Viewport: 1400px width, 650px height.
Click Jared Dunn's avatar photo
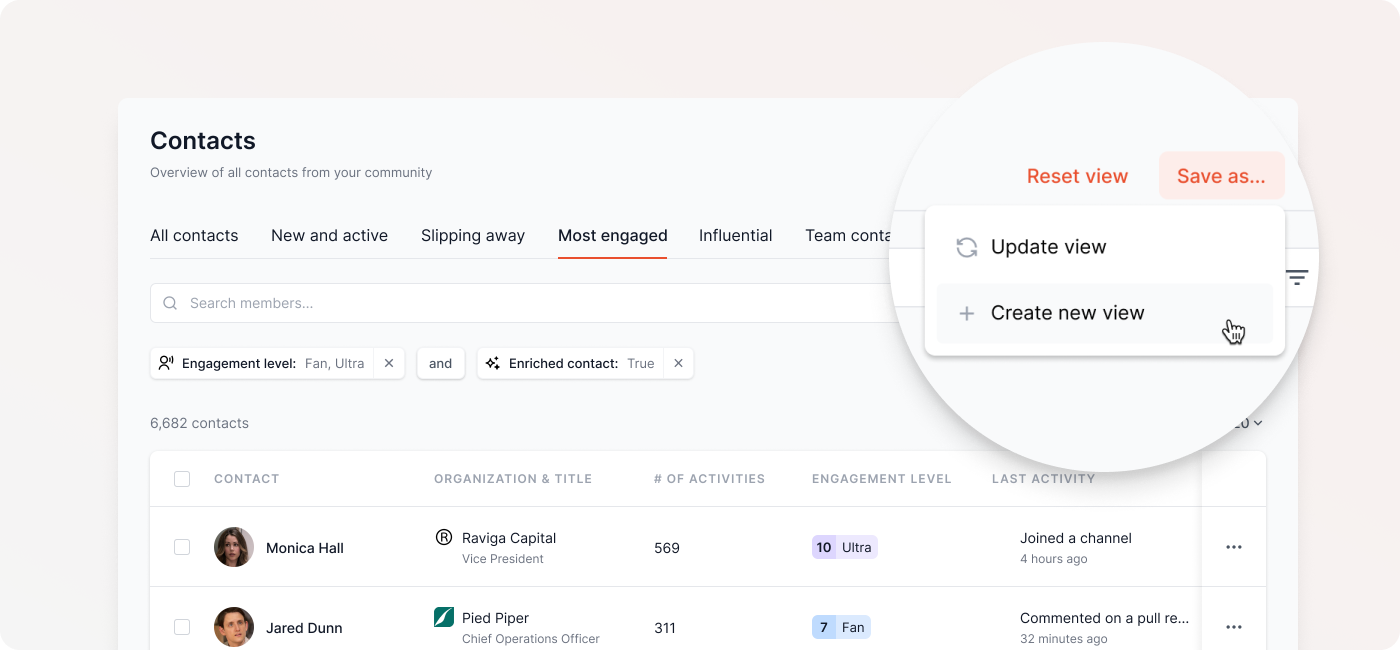(234, 627)
